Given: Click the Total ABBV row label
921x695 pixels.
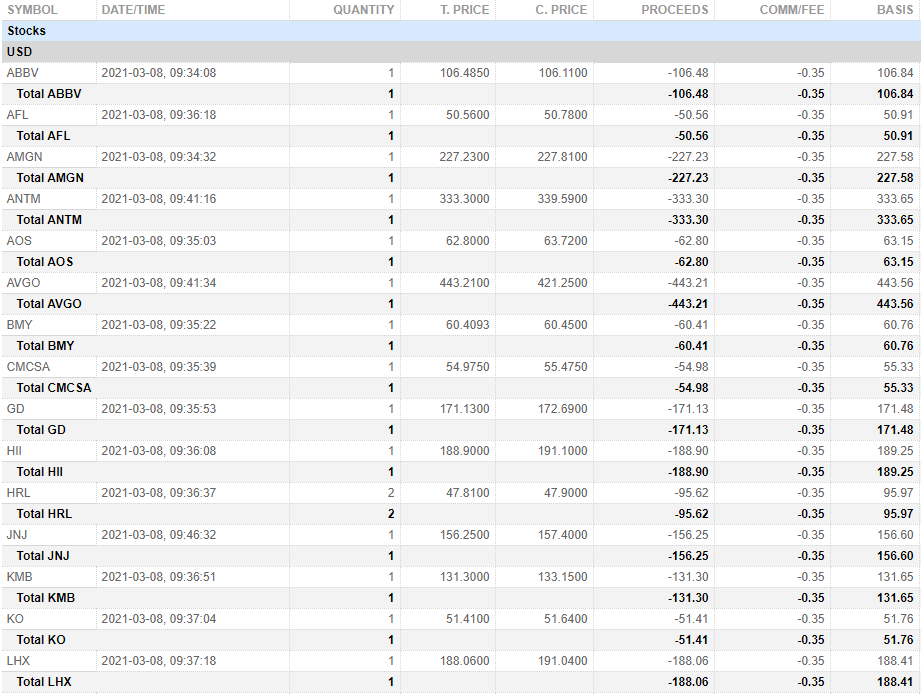Looking at the screenshot, I should coord(49,94).
